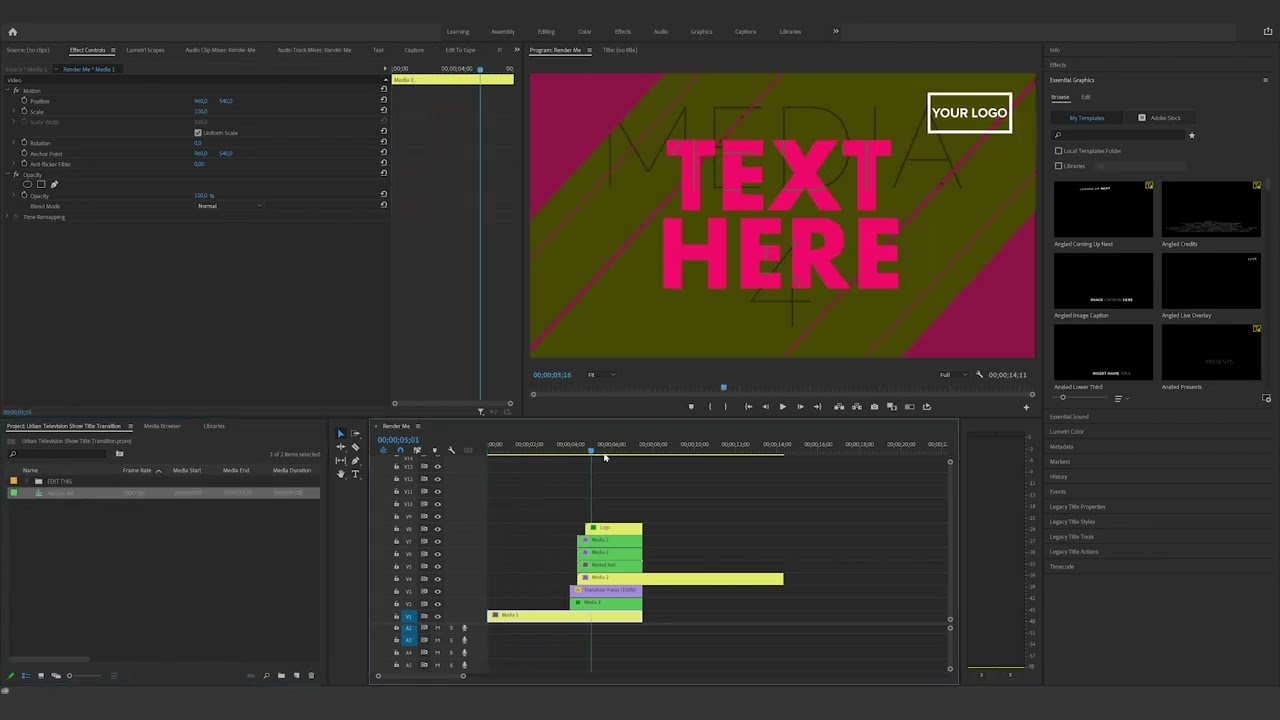1280x720 pixels.
Task: Expand the Scale property
Action: pyautogui.click(x=14, y=112)
